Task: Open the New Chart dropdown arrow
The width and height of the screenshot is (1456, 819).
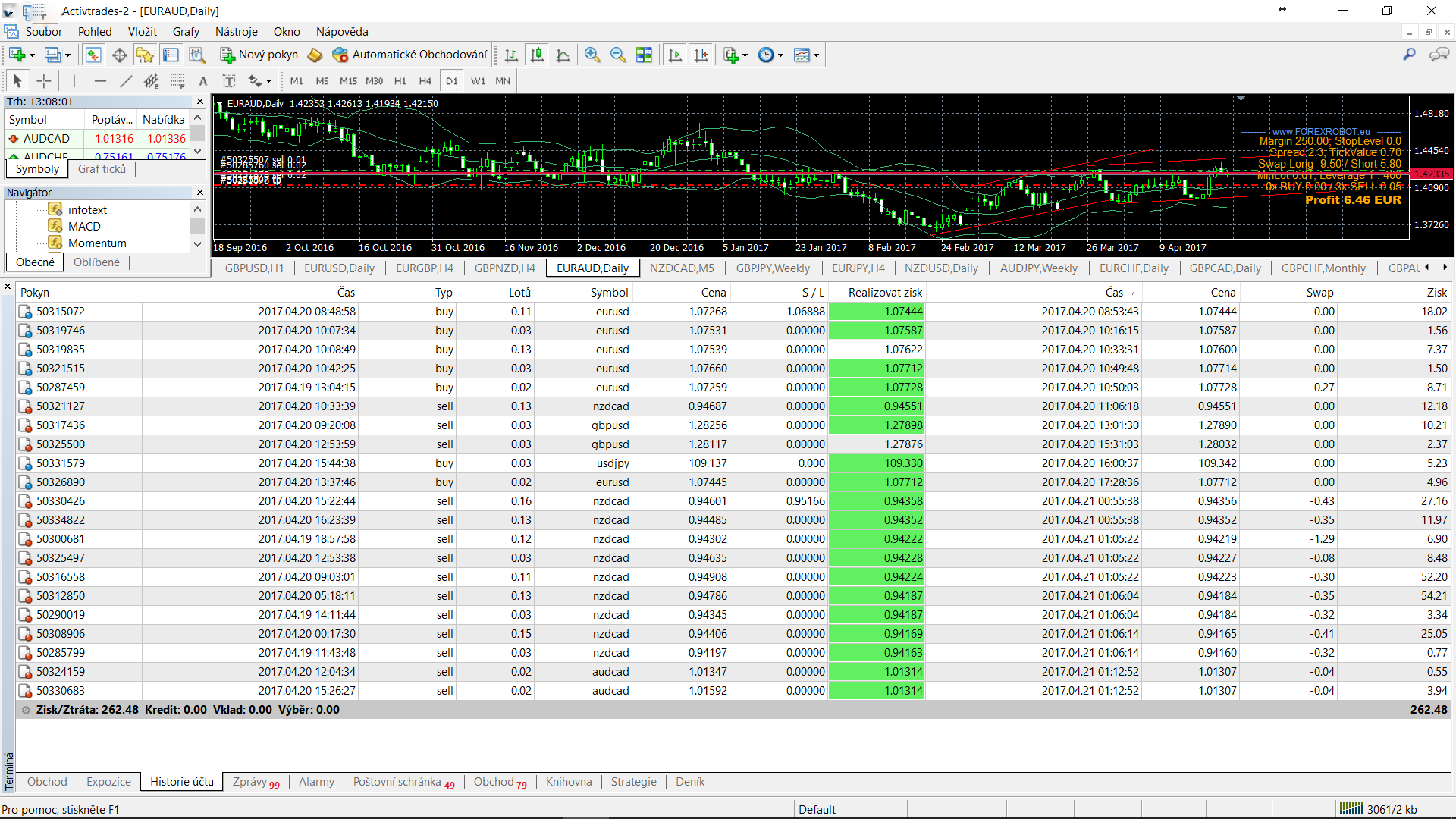Action: (x=32, y=55)
